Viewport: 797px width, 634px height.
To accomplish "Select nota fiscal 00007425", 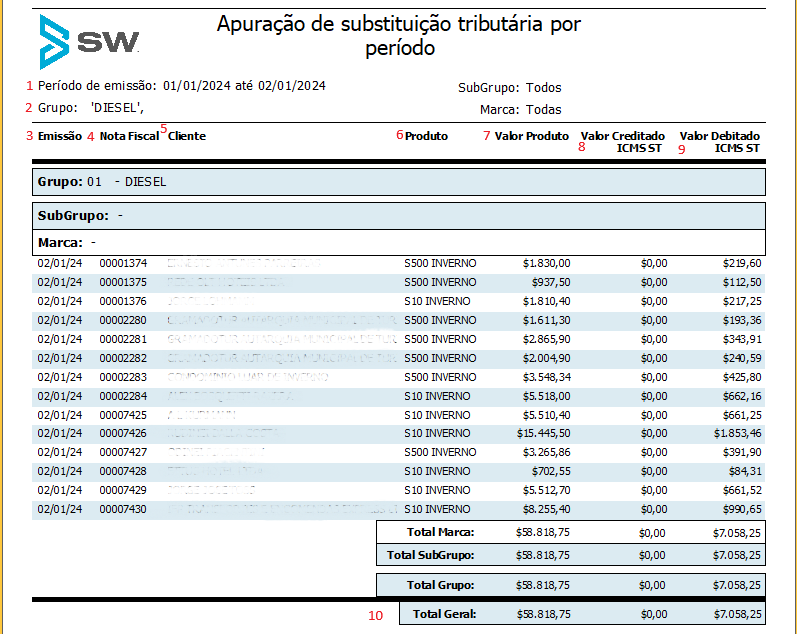I will pyautogui.click(x=123, y=415).
